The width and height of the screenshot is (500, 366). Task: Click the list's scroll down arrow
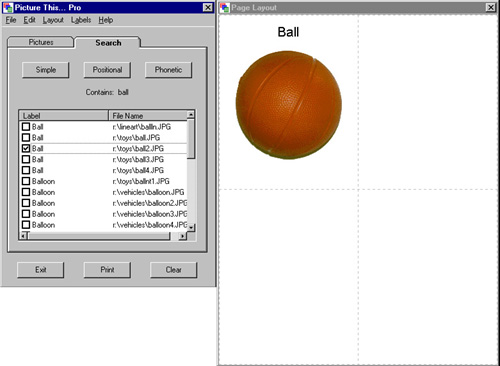(191, 227)
